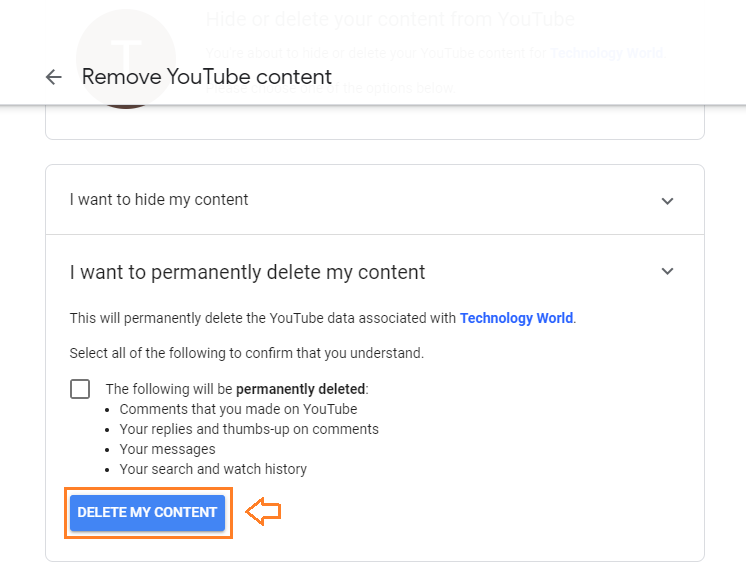Click the DELETE MY CONTENT button
This screenshot has height=586, width=746.
point(147,513)
